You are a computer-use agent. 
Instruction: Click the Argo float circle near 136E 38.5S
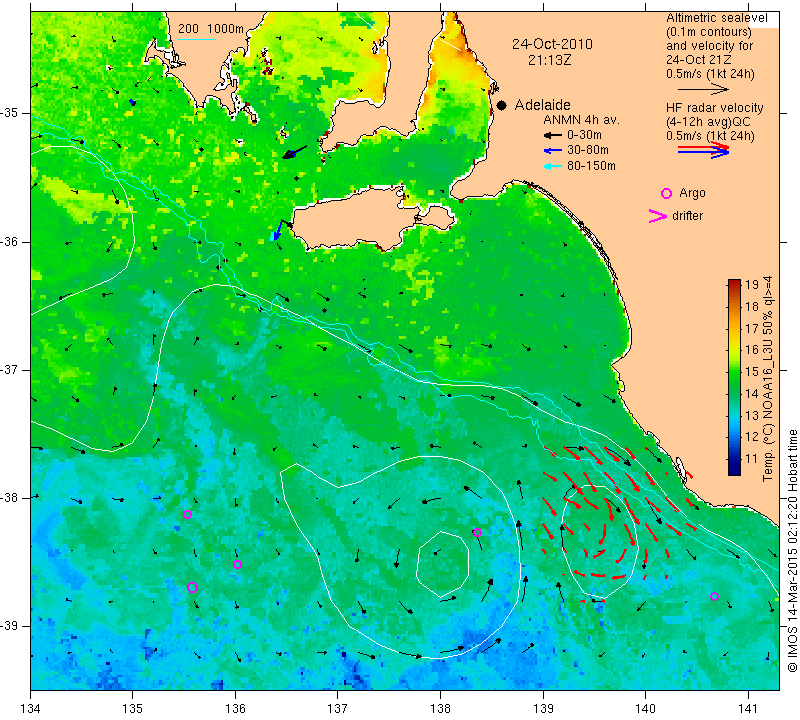click(x=237, y=564)
